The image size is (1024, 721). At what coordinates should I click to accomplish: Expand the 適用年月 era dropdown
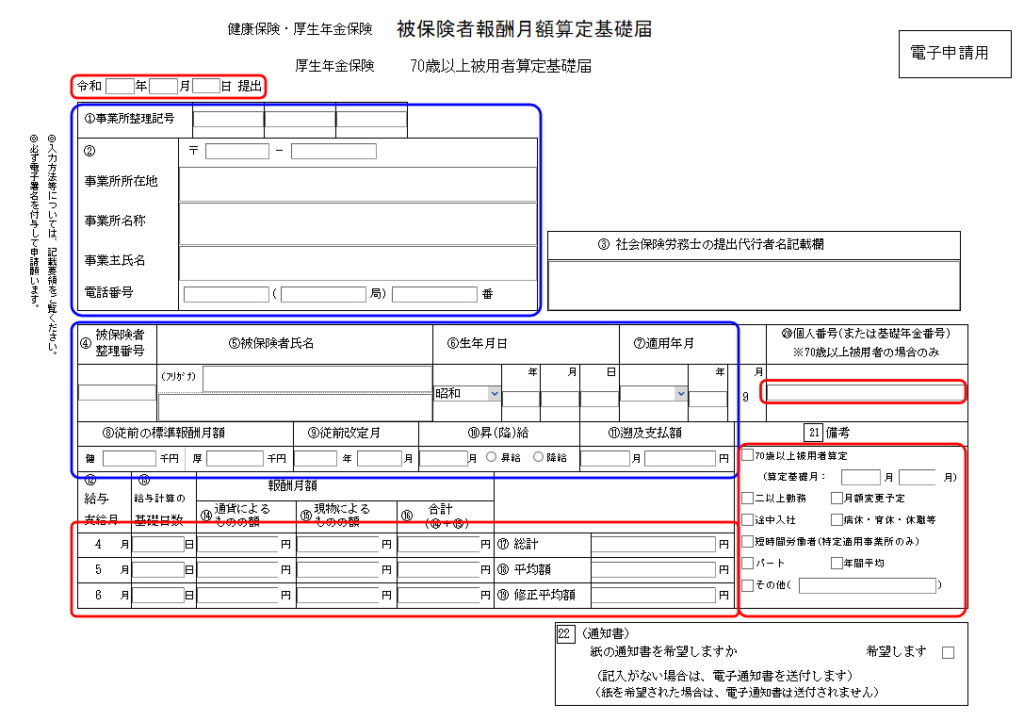(x=654, y=394)
